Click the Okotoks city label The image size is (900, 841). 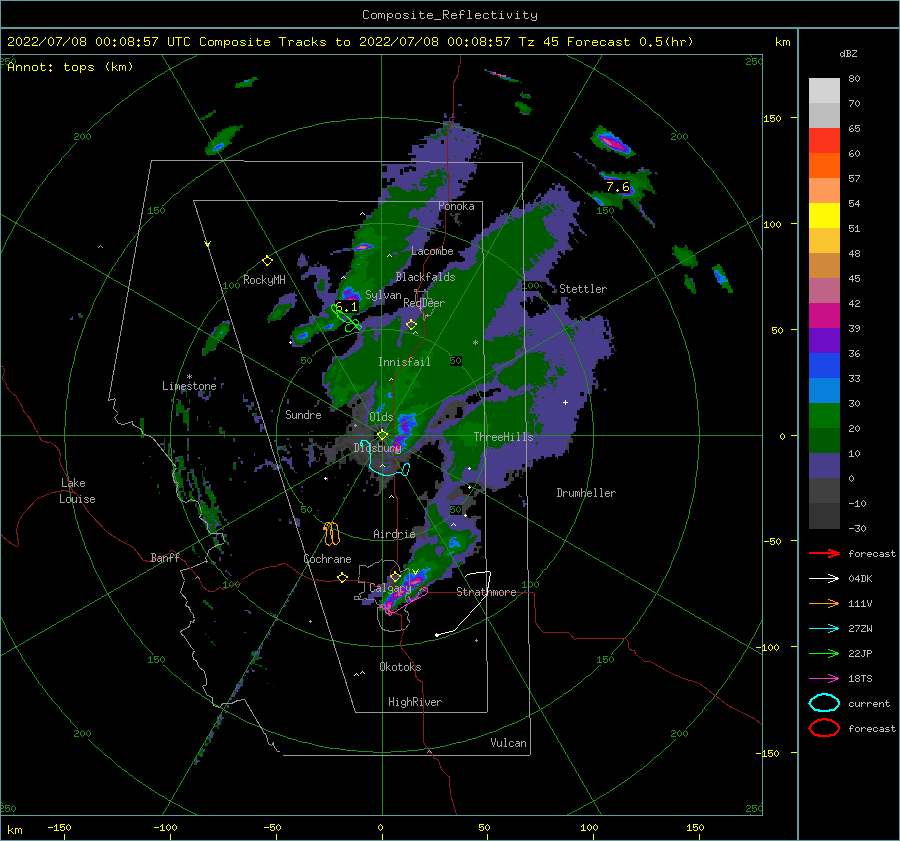(x=400, y=667)
